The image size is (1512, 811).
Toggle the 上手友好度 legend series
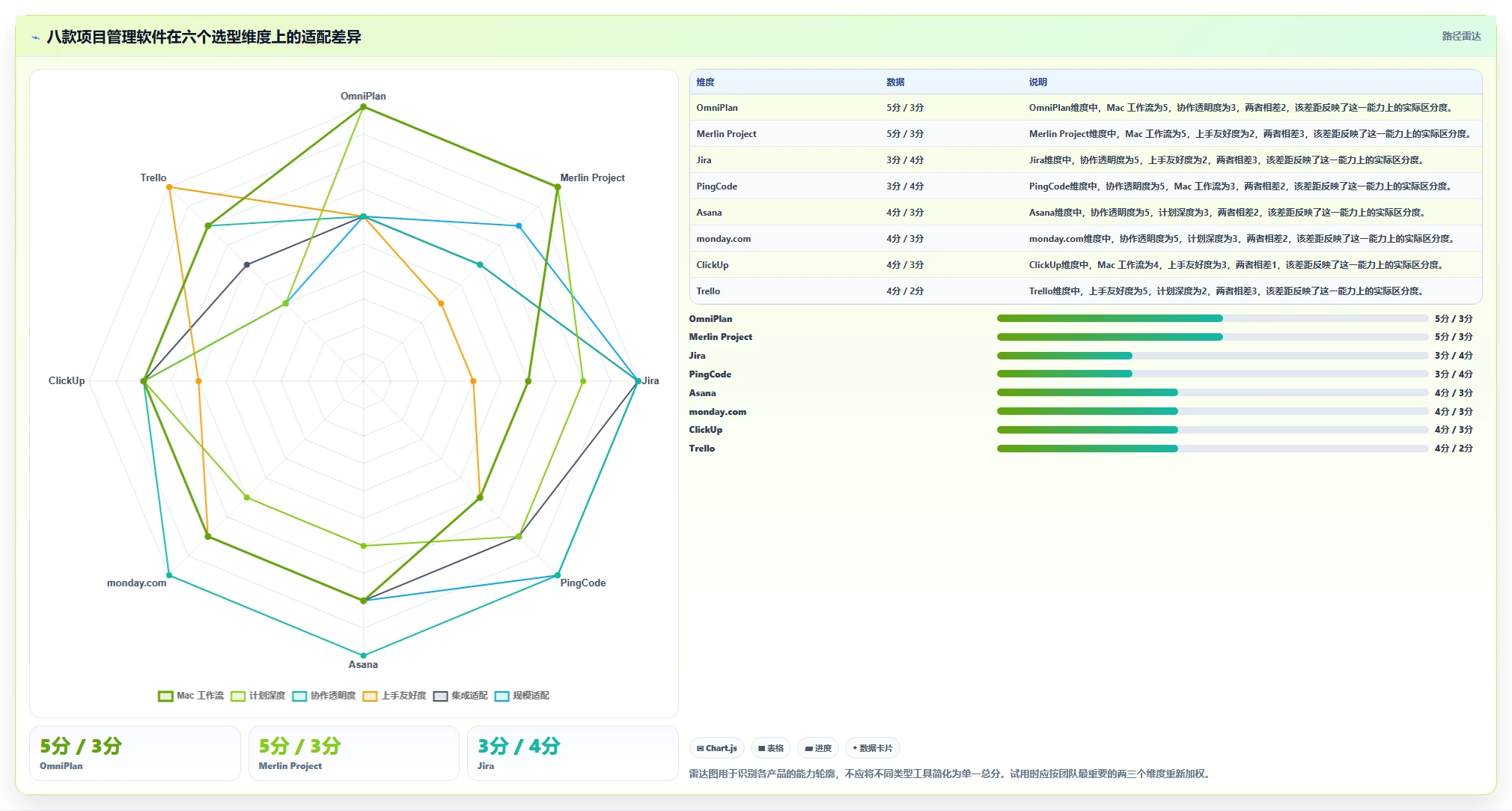click(394, 696)
